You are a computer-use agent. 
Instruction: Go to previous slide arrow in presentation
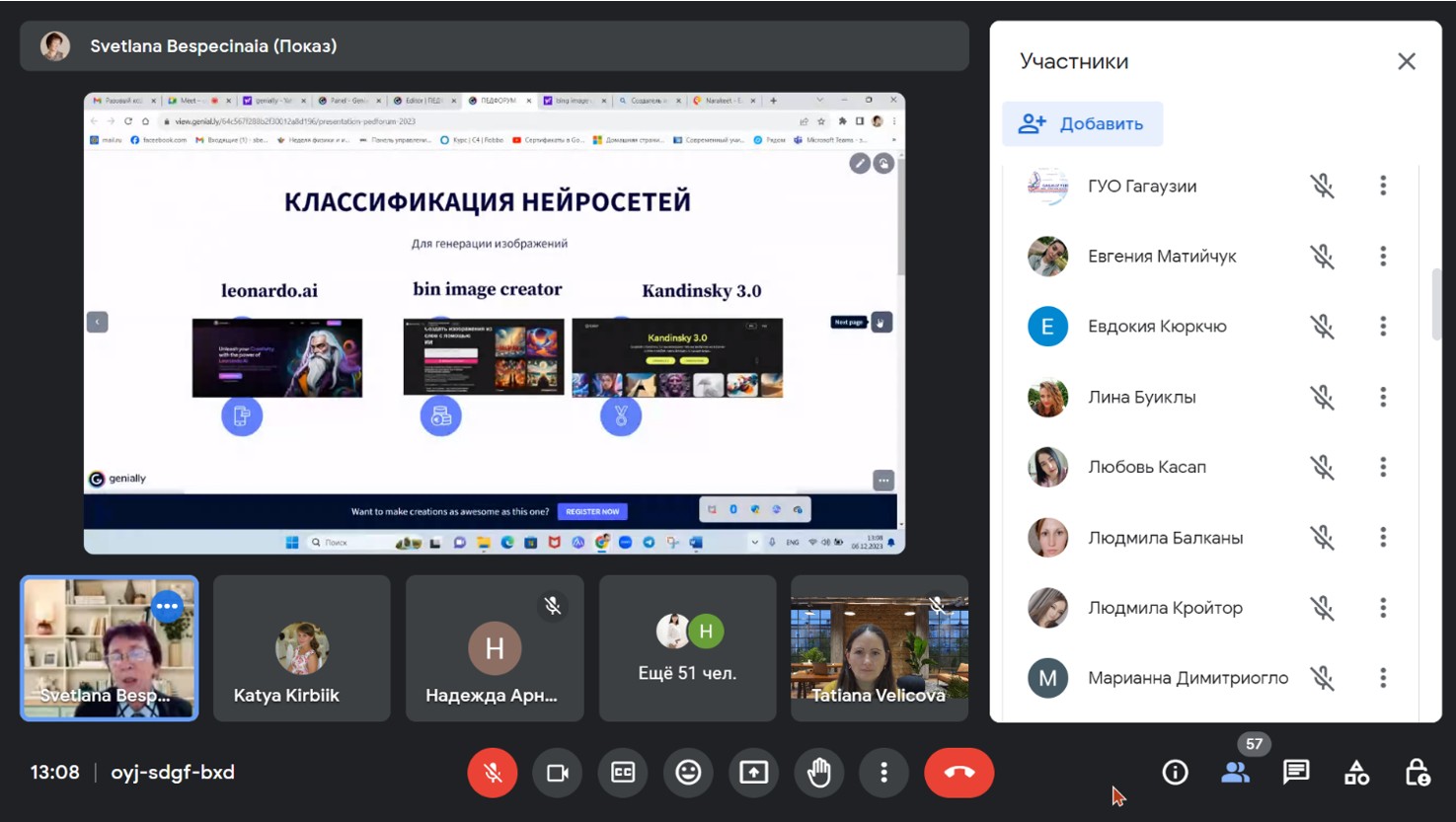(98, 322)
